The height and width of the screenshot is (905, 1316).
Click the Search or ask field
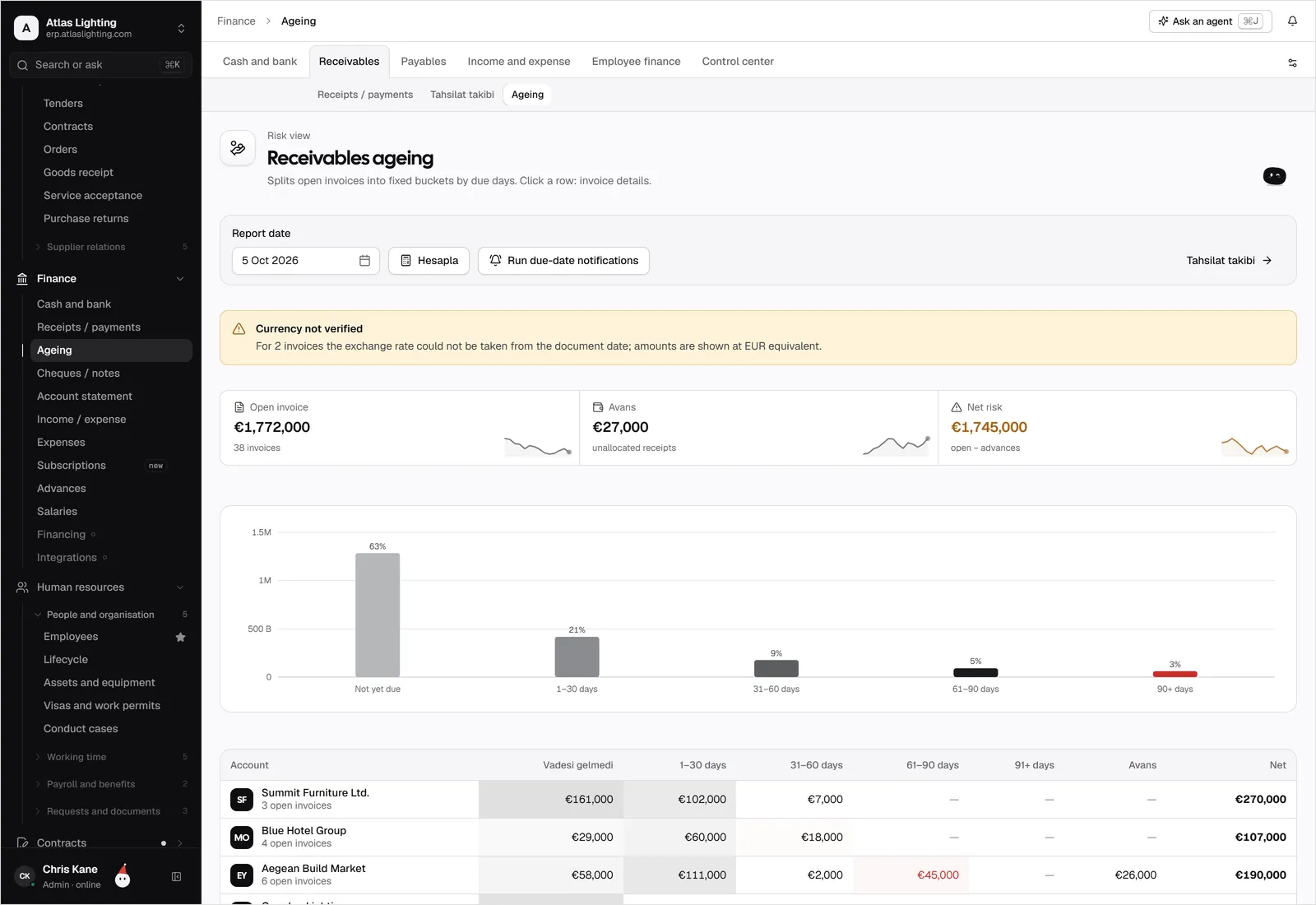(x=100, y=65)
